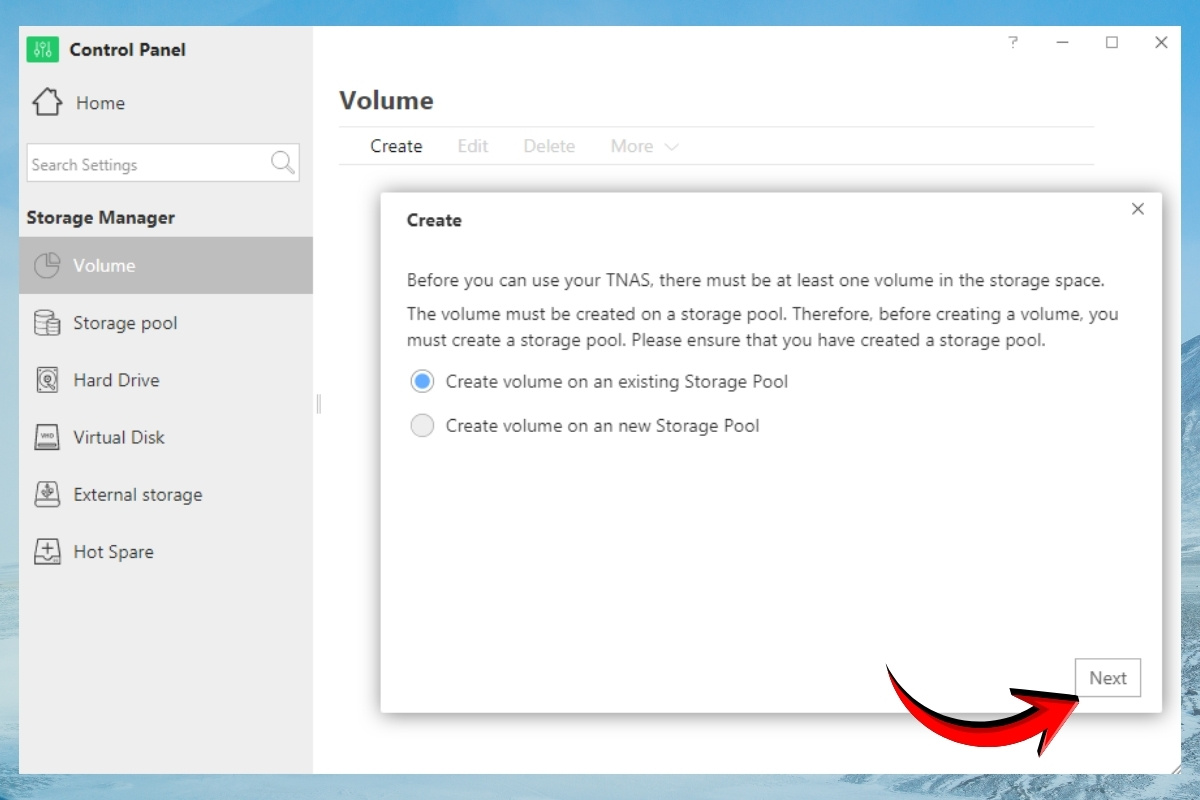Open External storage section

click(x=166, y=494)
